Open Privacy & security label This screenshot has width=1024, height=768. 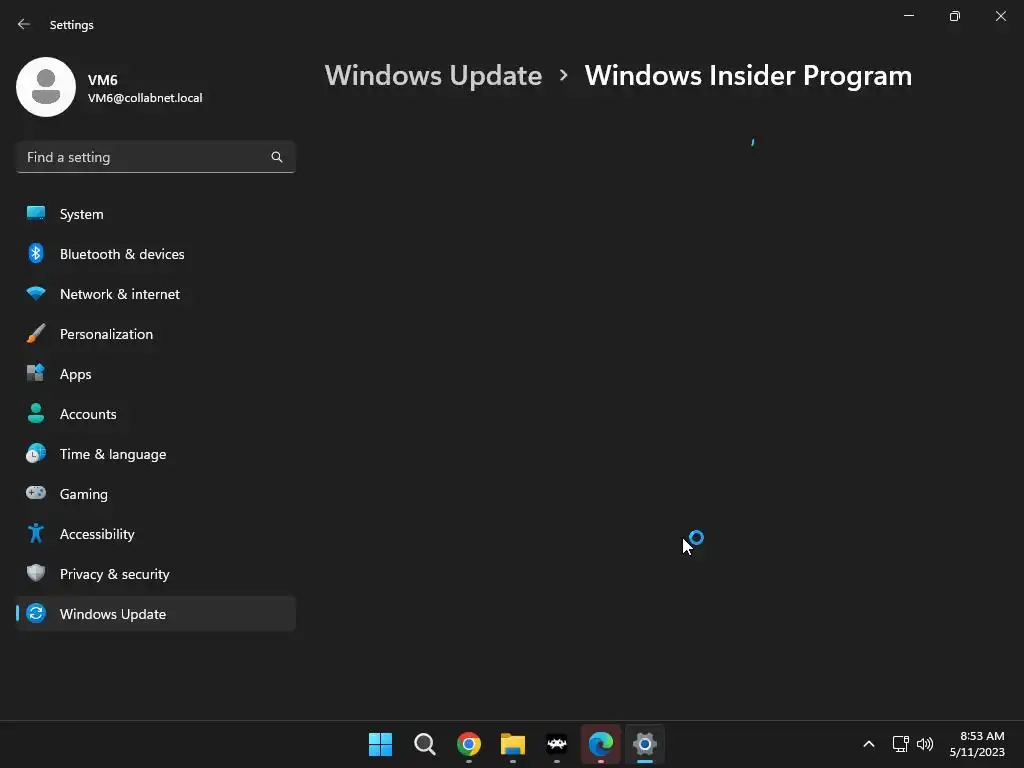click(115, 574)
